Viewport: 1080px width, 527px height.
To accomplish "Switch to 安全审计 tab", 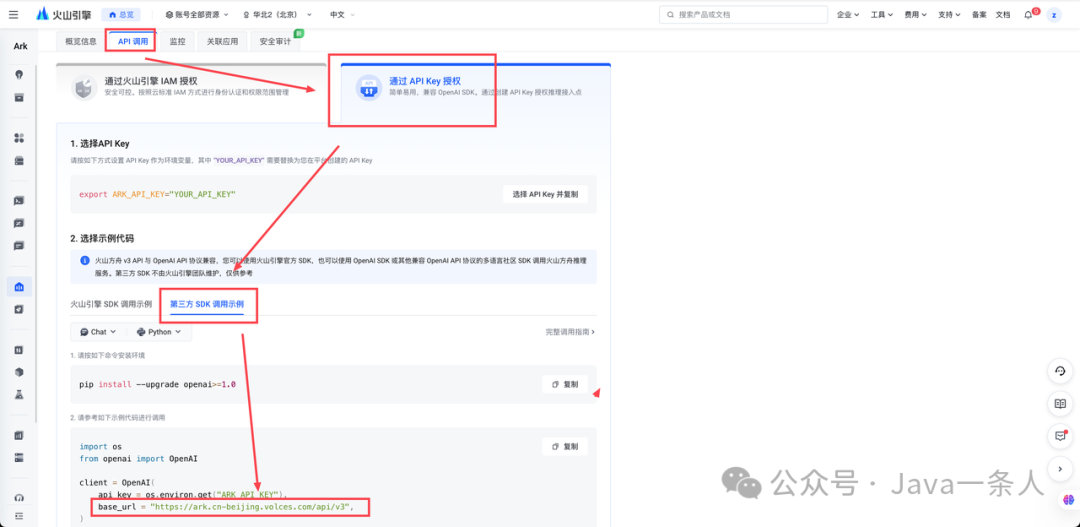I will (275, 41).
